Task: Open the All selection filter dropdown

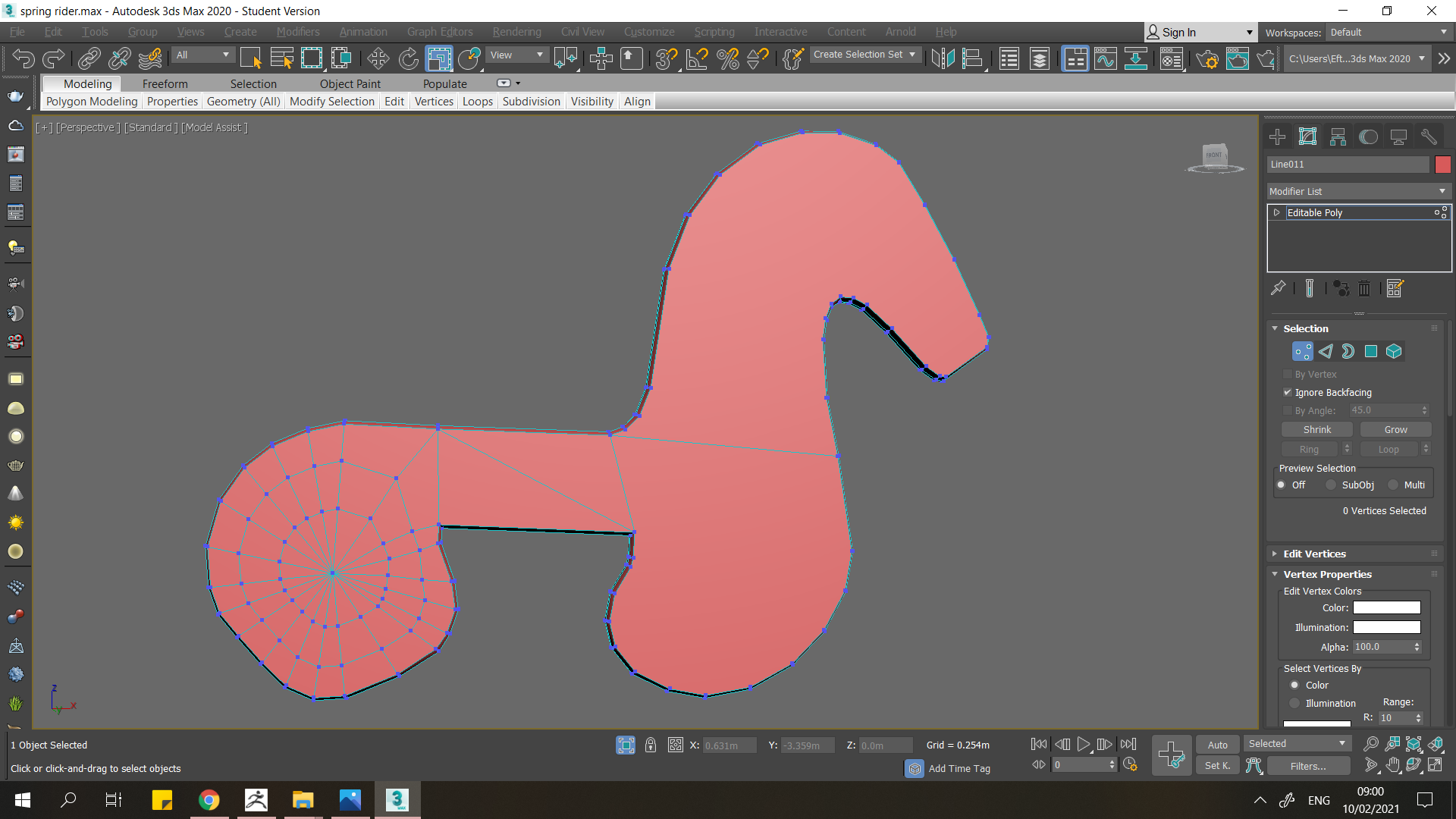Action: coord(202,55)
